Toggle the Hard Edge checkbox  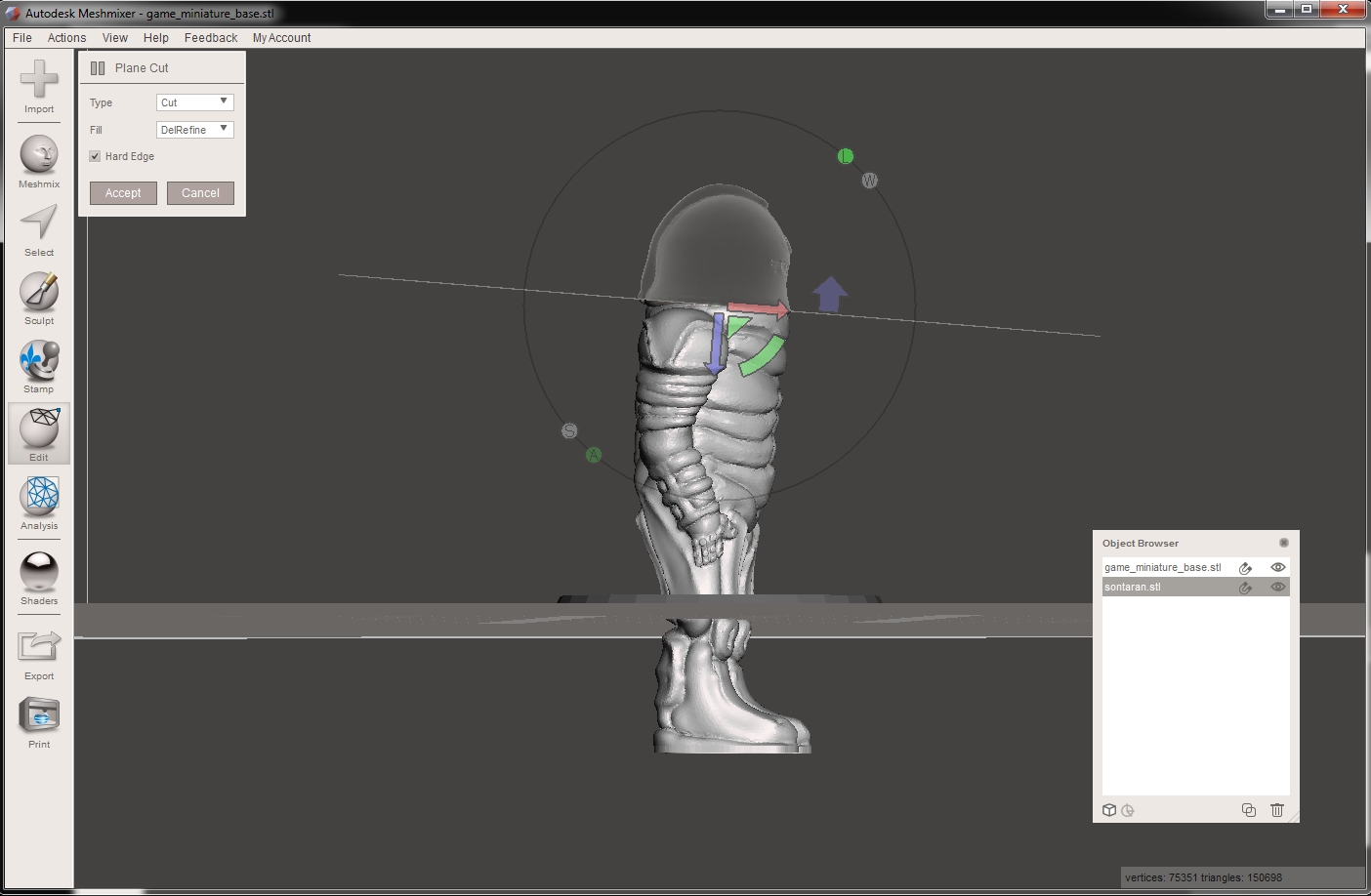tap(95, 156)
